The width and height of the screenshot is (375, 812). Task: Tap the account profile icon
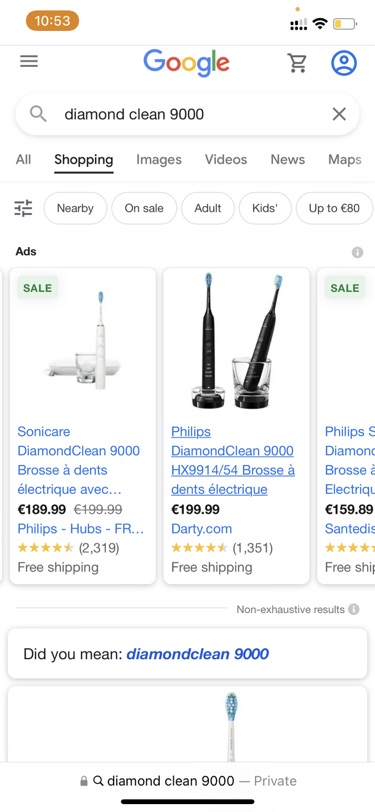coord(344,63)
